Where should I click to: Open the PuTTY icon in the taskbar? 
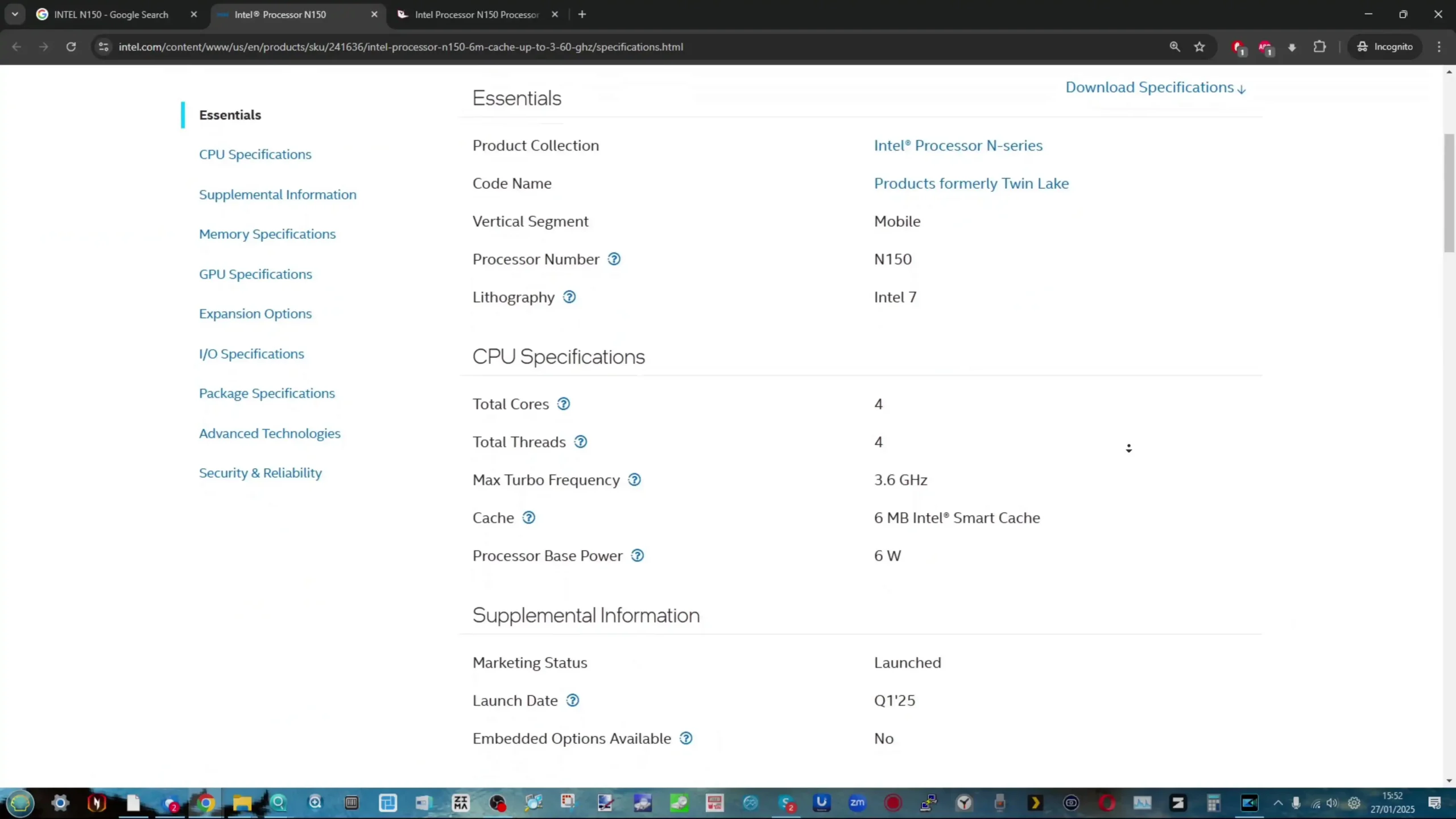[x=928, y=803]
